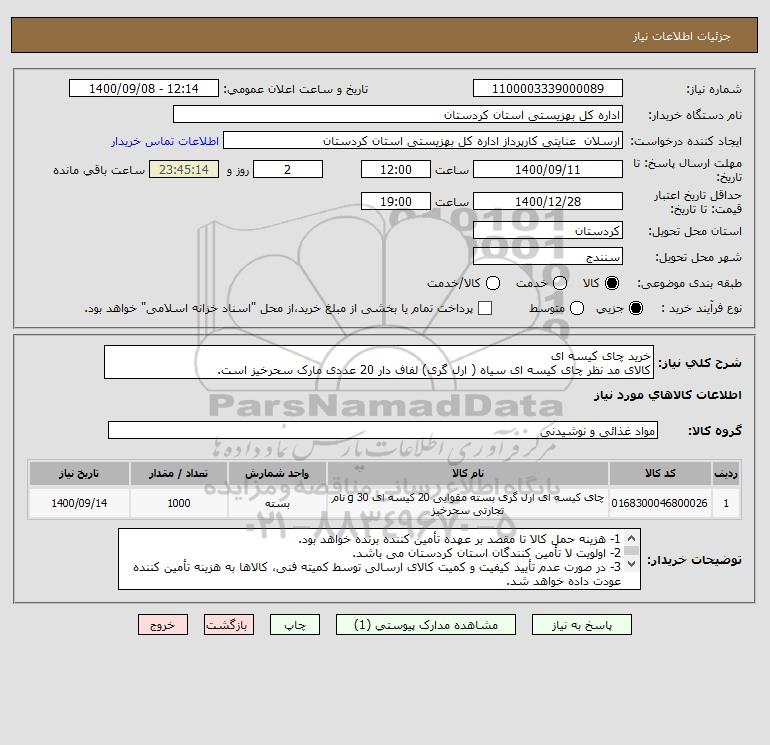The width and height of the screenshot is (770, 745).
Task: Select the خدمت radio button
Action: [560, 283]
